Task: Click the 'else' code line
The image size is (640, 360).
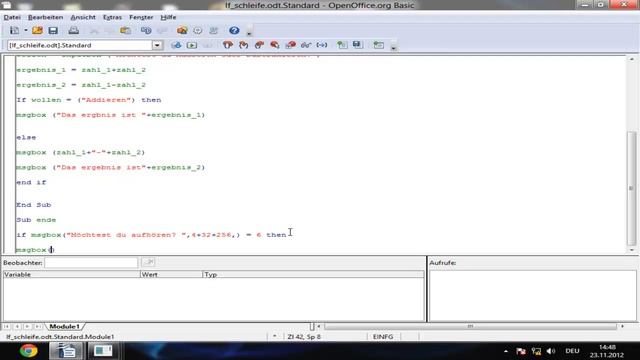Action: pyautogui.click(x=26, y=138)
